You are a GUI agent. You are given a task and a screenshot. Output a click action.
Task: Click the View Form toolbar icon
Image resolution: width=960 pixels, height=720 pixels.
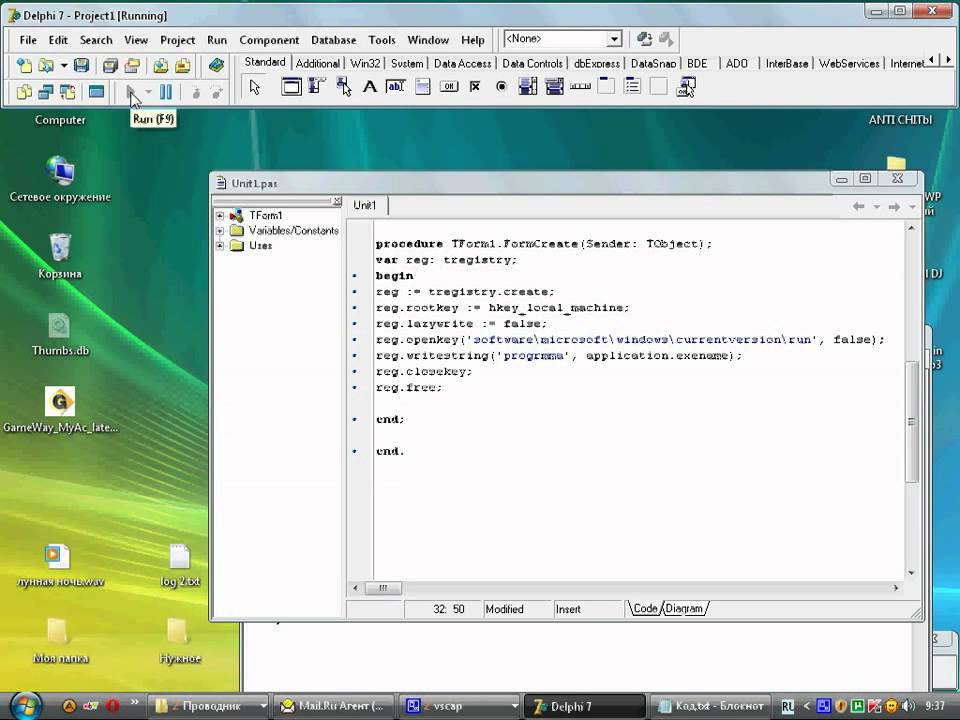46,92
